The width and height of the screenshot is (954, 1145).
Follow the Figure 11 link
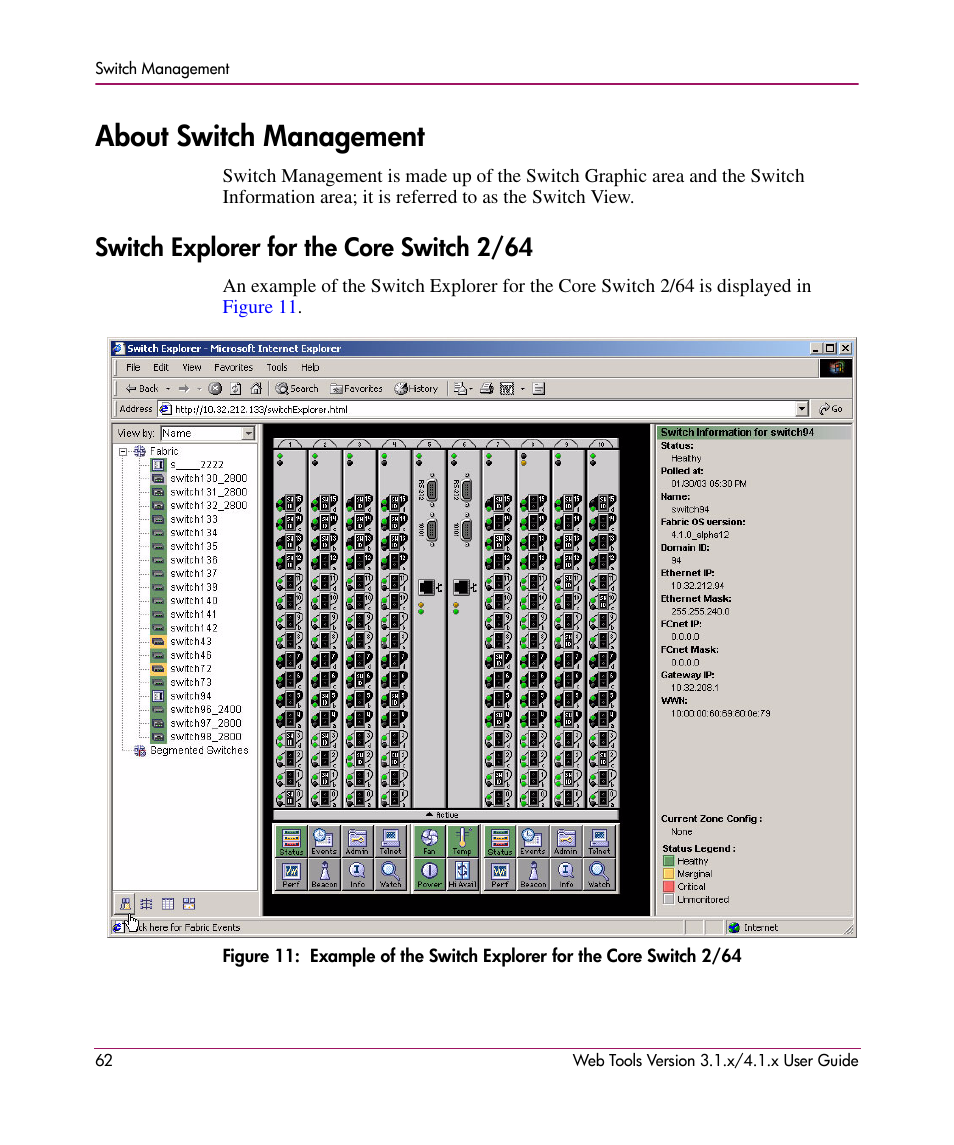pyautogui.click(x=259, y=307)
